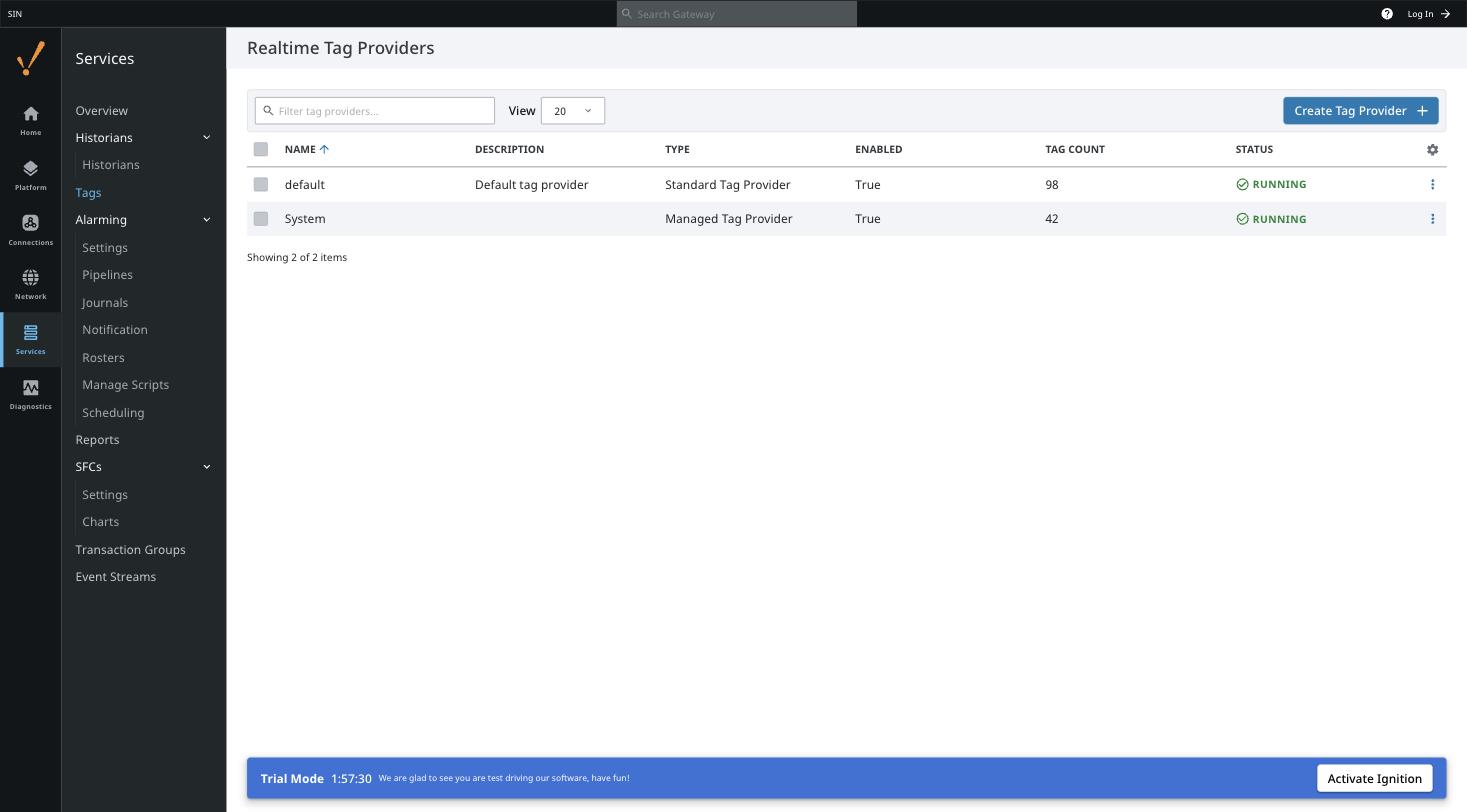Viewport: 1467px width, 812px height.
Task: Click the tag count value 98
Action: (x=1052, y=184)
